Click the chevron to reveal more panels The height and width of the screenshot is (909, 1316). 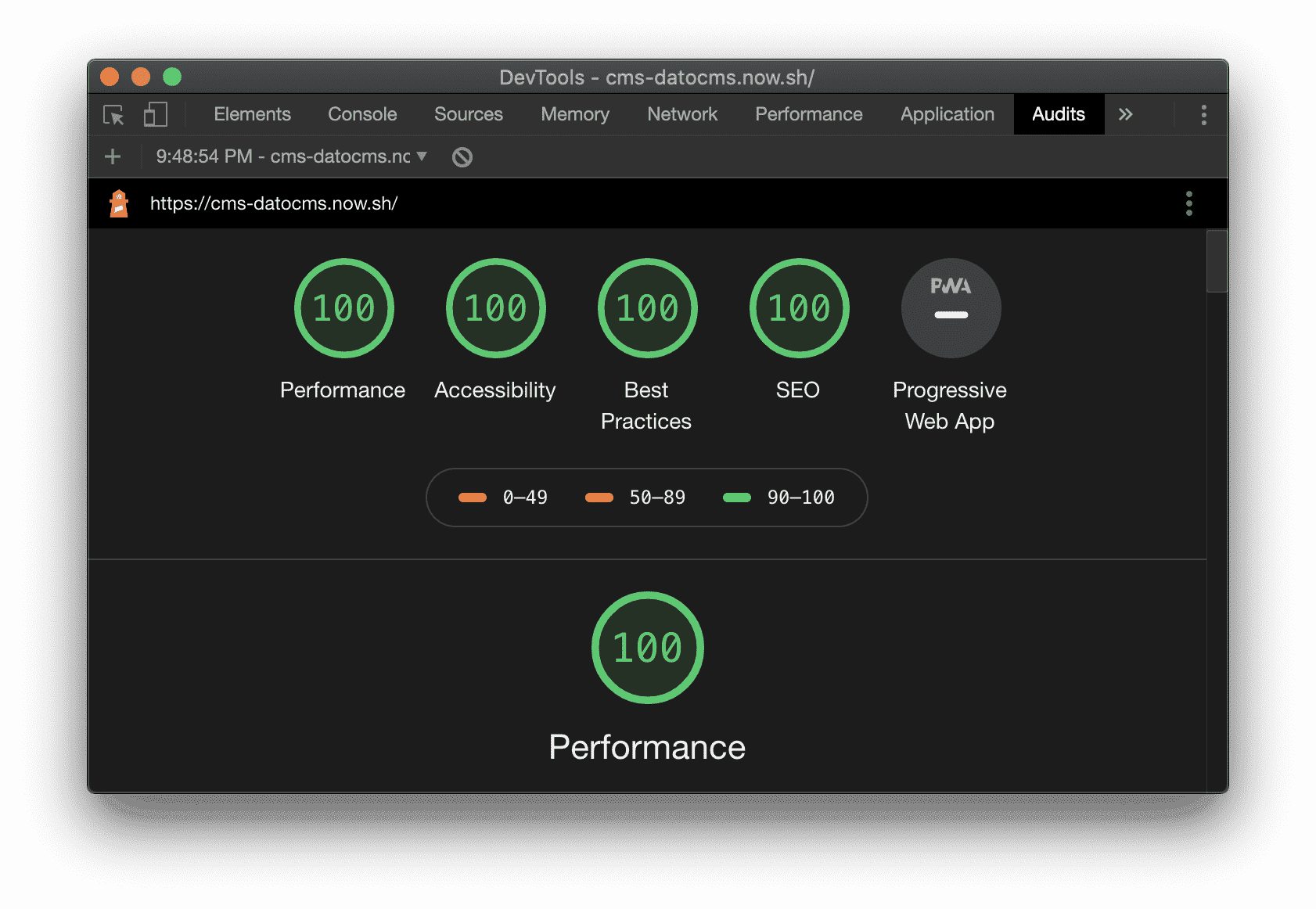coord(1126,114)
